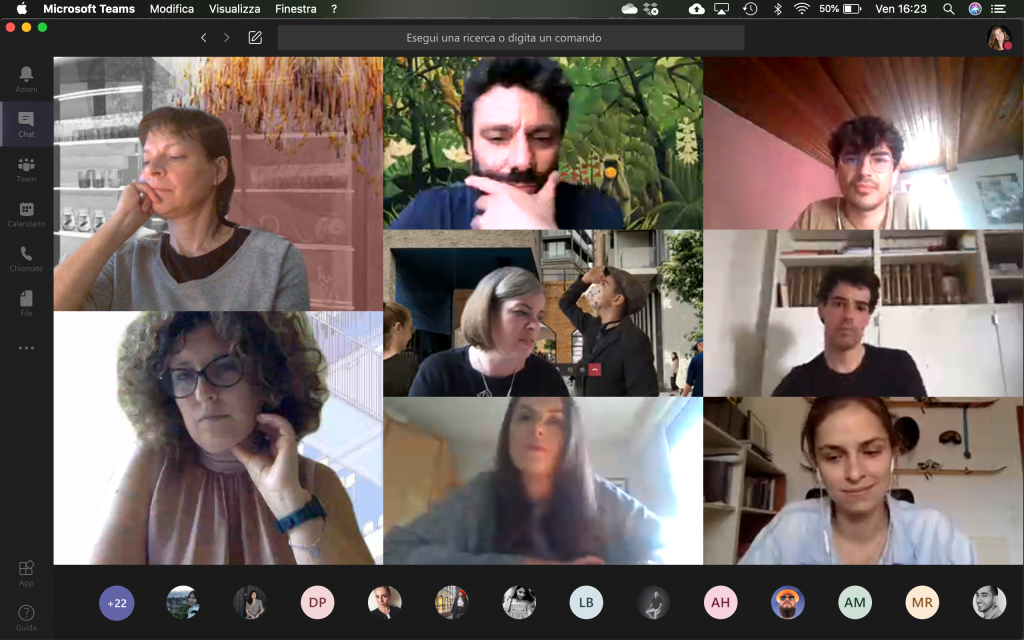This screenshot has width=1024, height=640.
Task: Open the Visualizza menu
Action: pos(234,9)
